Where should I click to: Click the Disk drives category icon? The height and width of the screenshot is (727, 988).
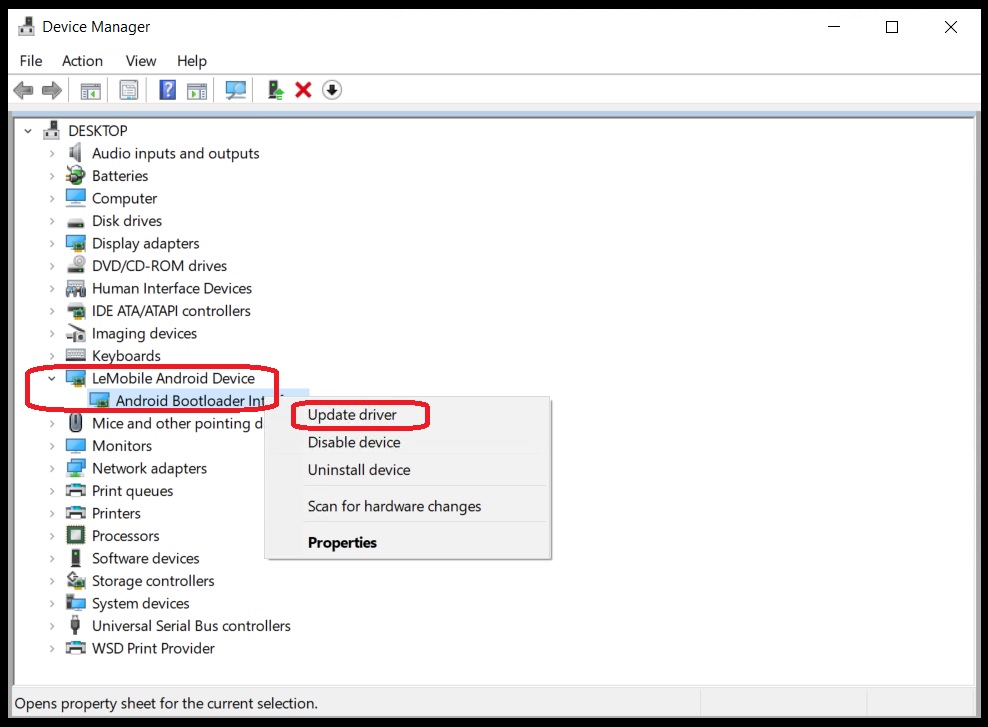[x=76, y=222]
